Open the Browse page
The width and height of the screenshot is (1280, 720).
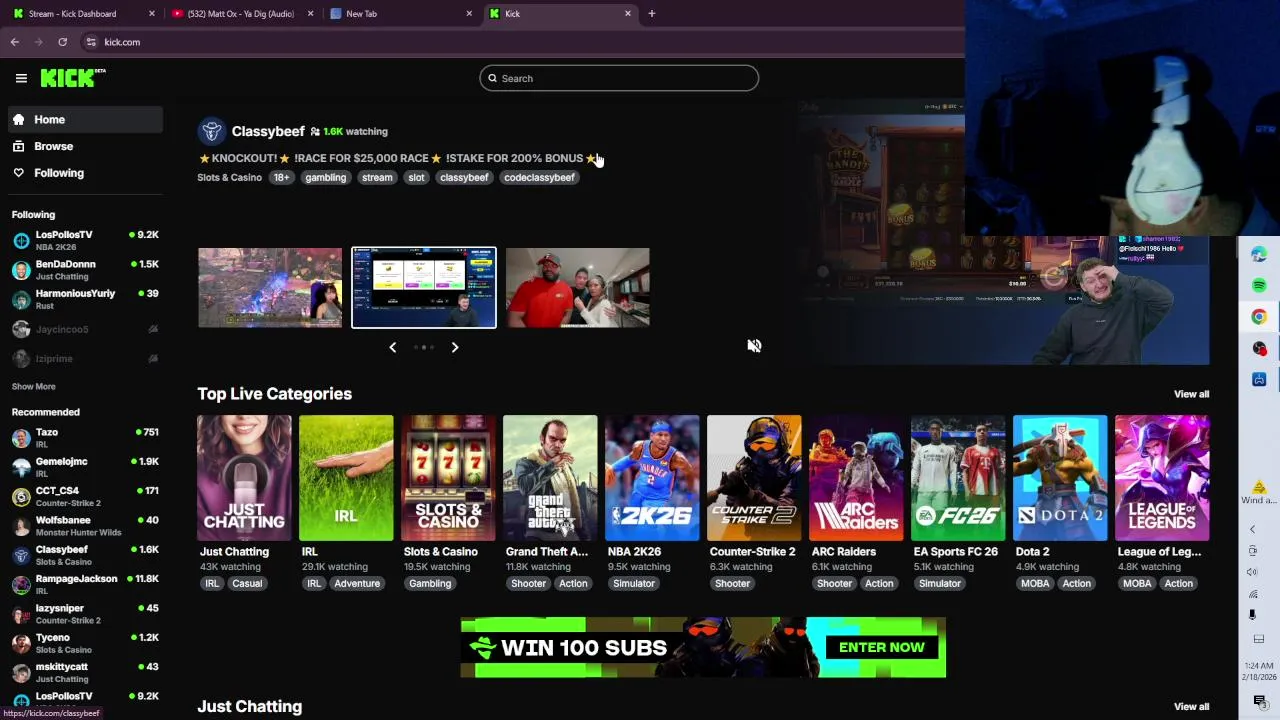tap(84, 146)
